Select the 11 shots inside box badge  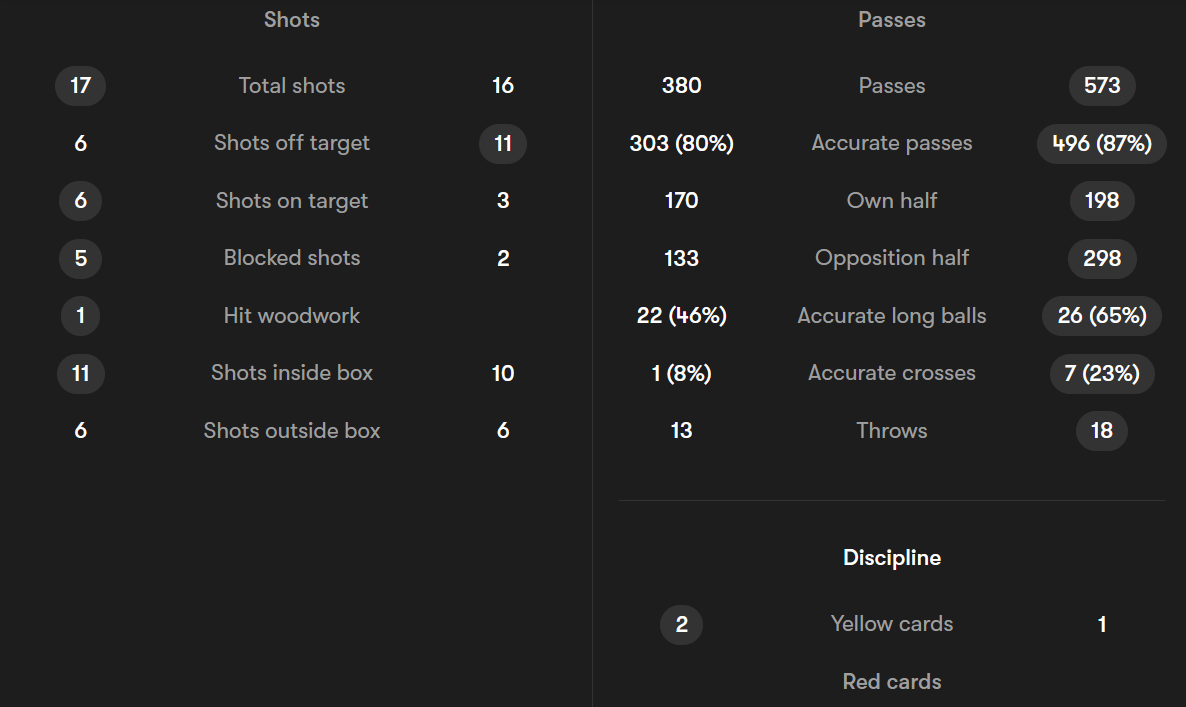coord(80,373)
